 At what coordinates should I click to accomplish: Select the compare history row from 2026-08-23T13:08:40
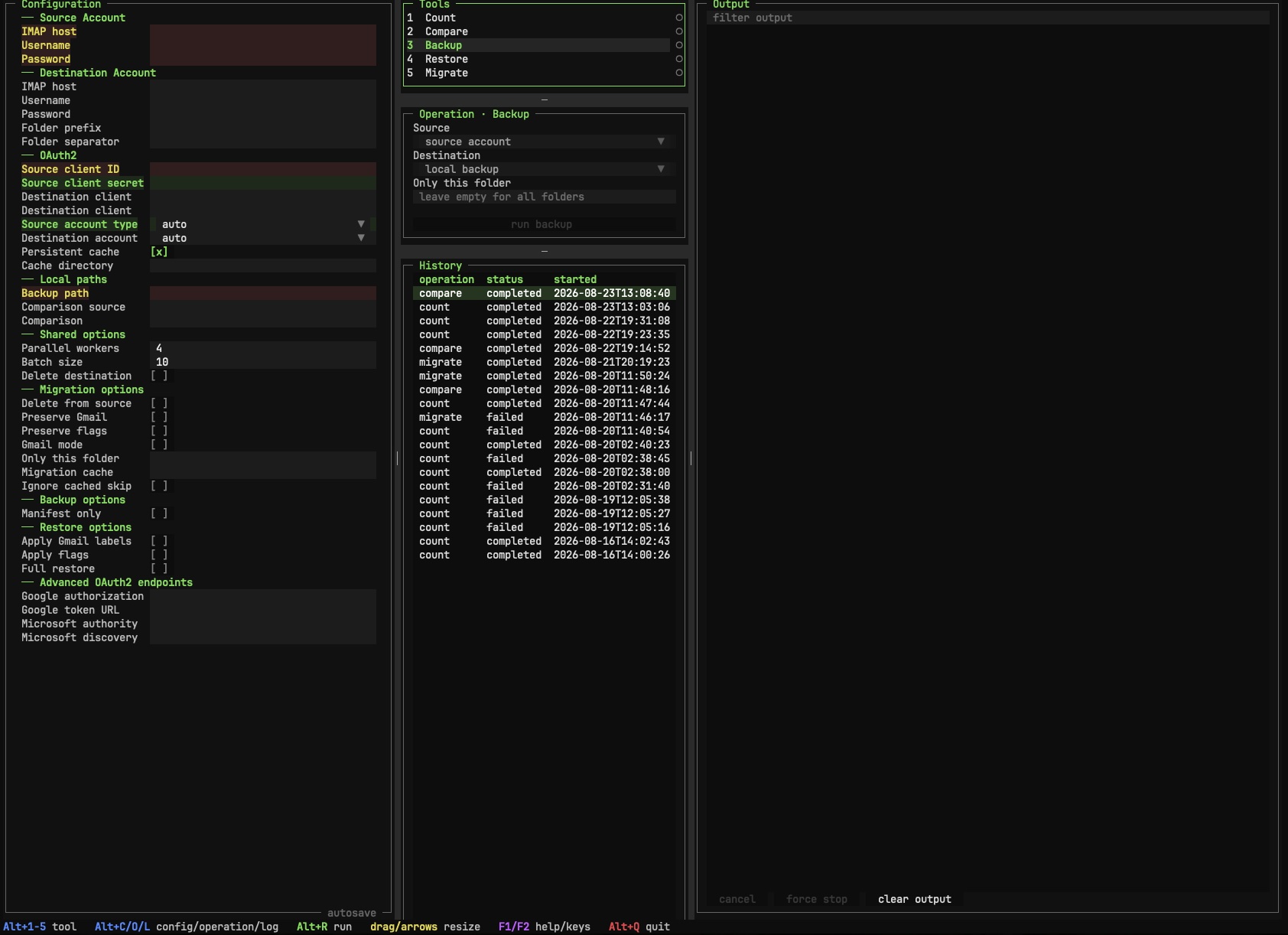coord(545,293)
